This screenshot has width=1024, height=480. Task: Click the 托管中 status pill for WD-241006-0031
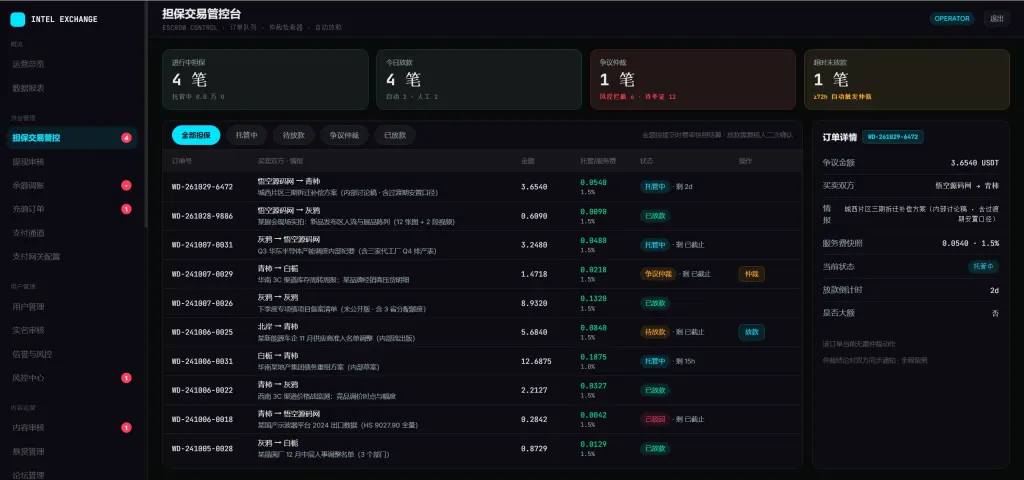[654, 361]
